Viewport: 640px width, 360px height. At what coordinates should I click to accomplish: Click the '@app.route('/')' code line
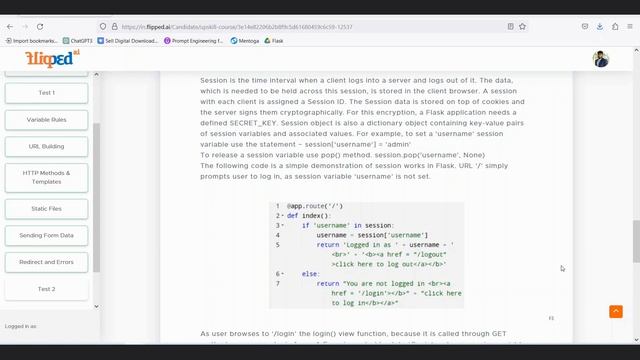coord(315,206)
